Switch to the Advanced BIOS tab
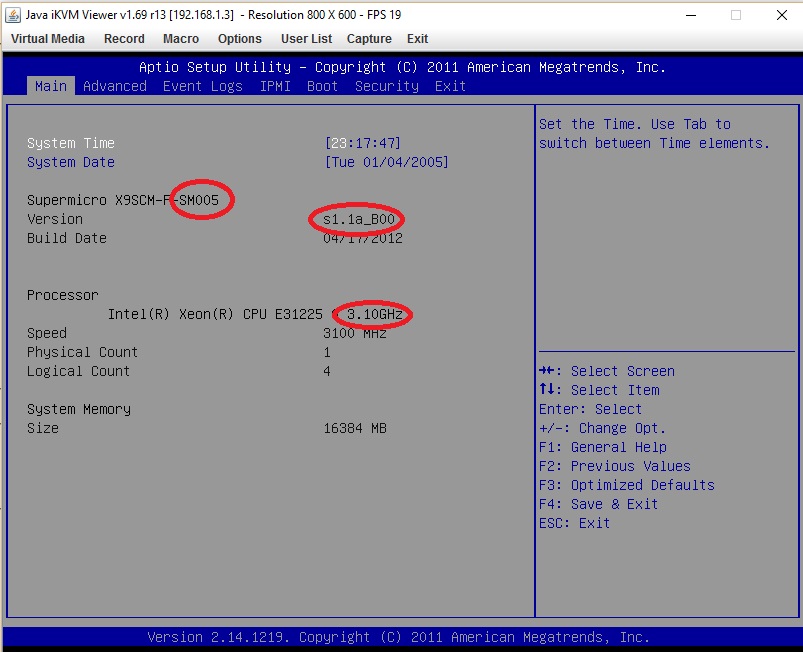 115,86
